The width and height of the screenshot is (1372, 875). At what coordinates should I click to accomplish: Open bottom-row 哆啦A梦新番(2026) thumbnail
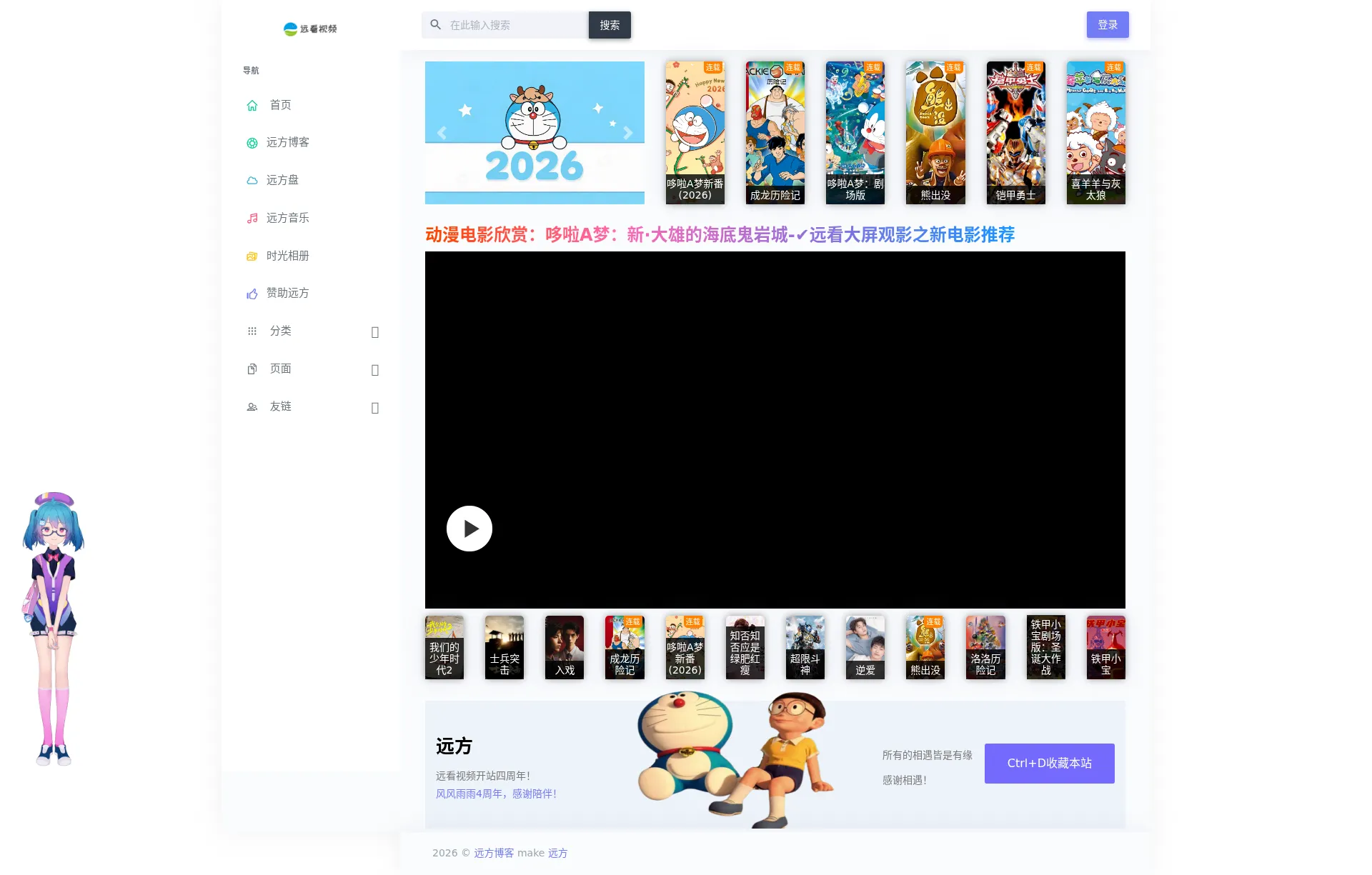pyautogui.click(x=685, y=647)
